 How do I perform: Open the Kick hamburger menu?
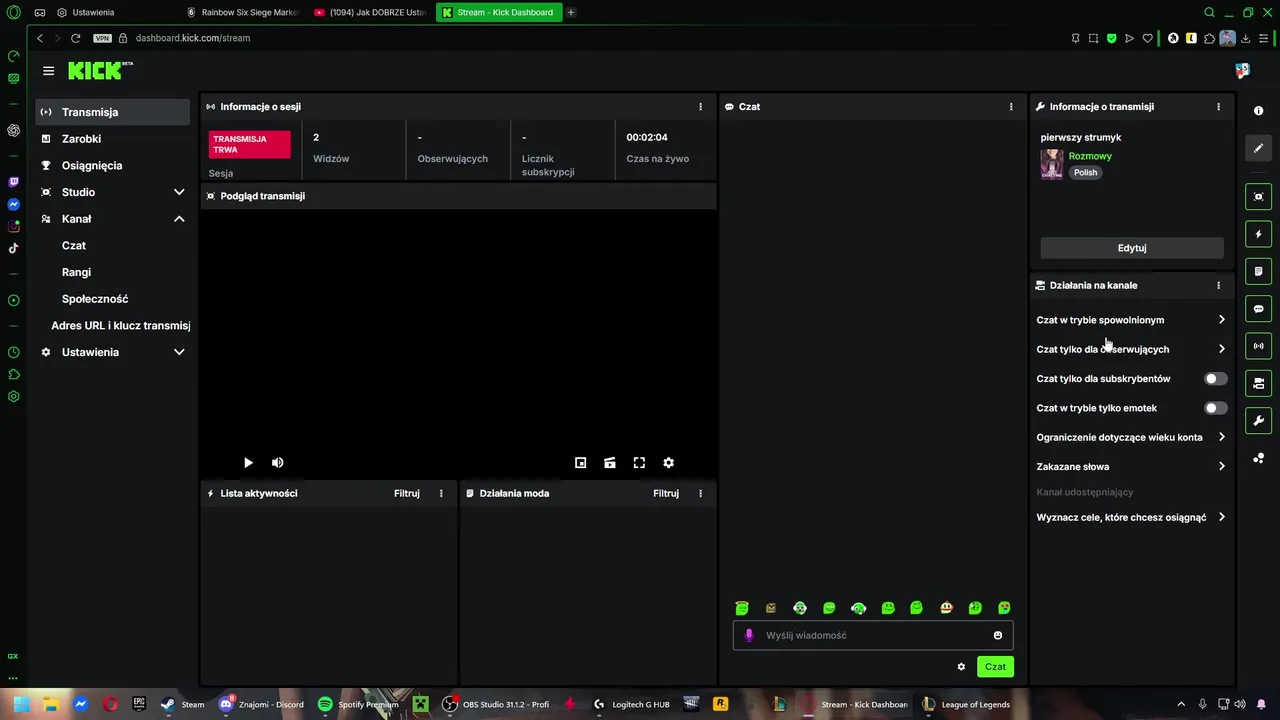[48, 71]
